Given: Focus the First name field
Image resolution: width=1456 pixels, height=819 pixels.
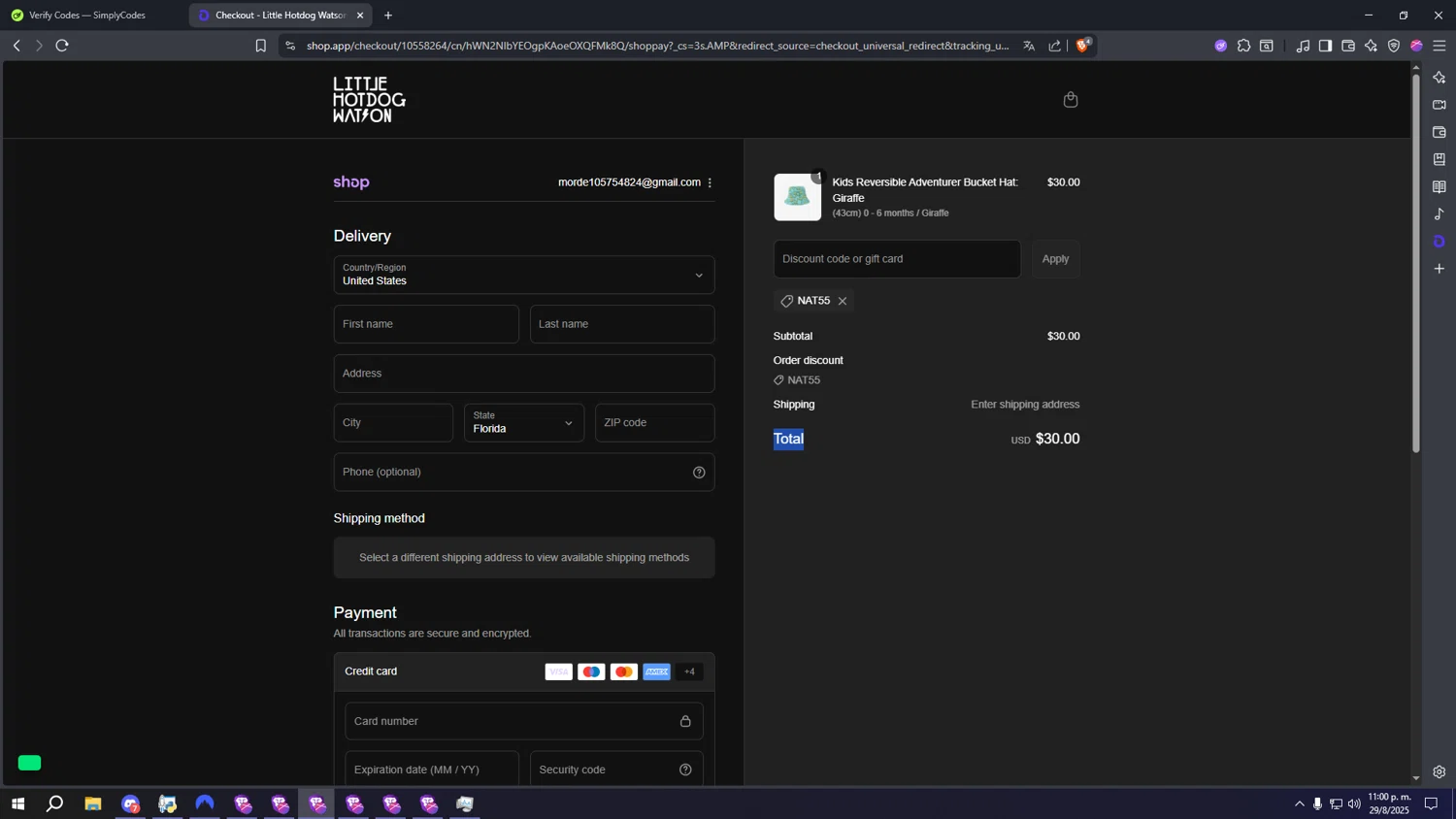Looking at the screenshot, I should click(x=426, y=324).
